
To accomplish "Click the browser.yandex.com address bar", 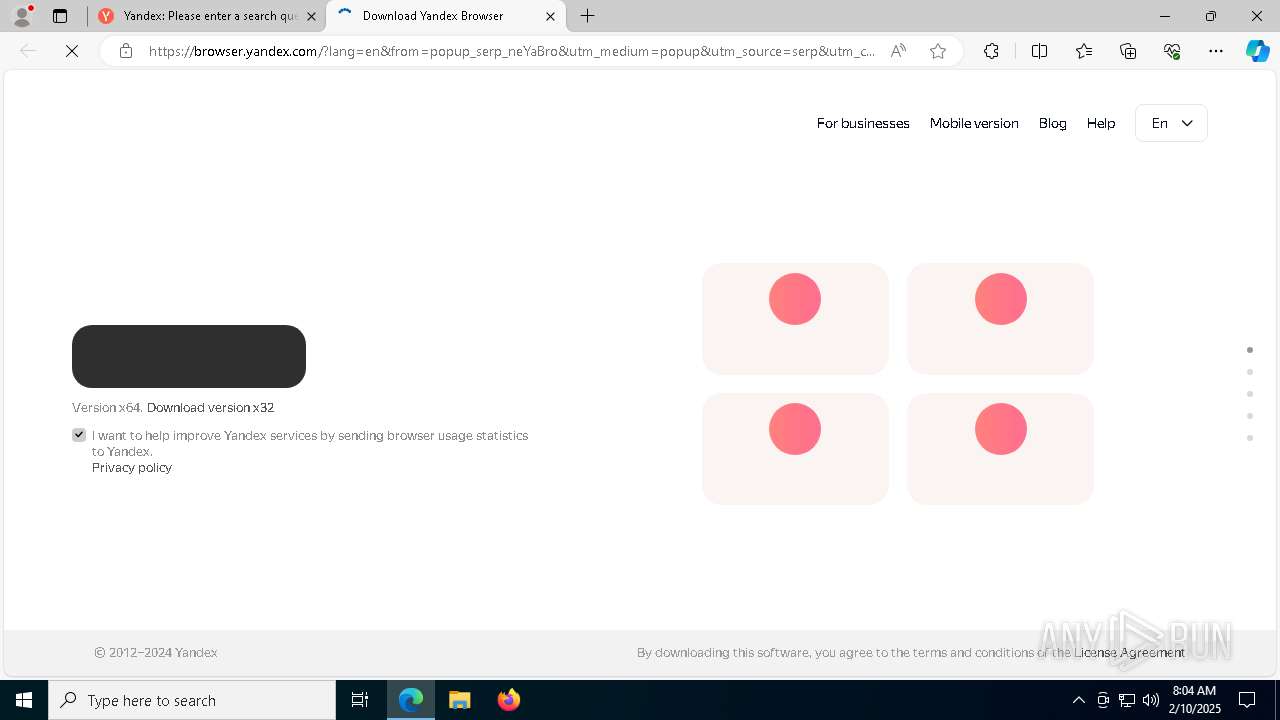I will point(512,51).
